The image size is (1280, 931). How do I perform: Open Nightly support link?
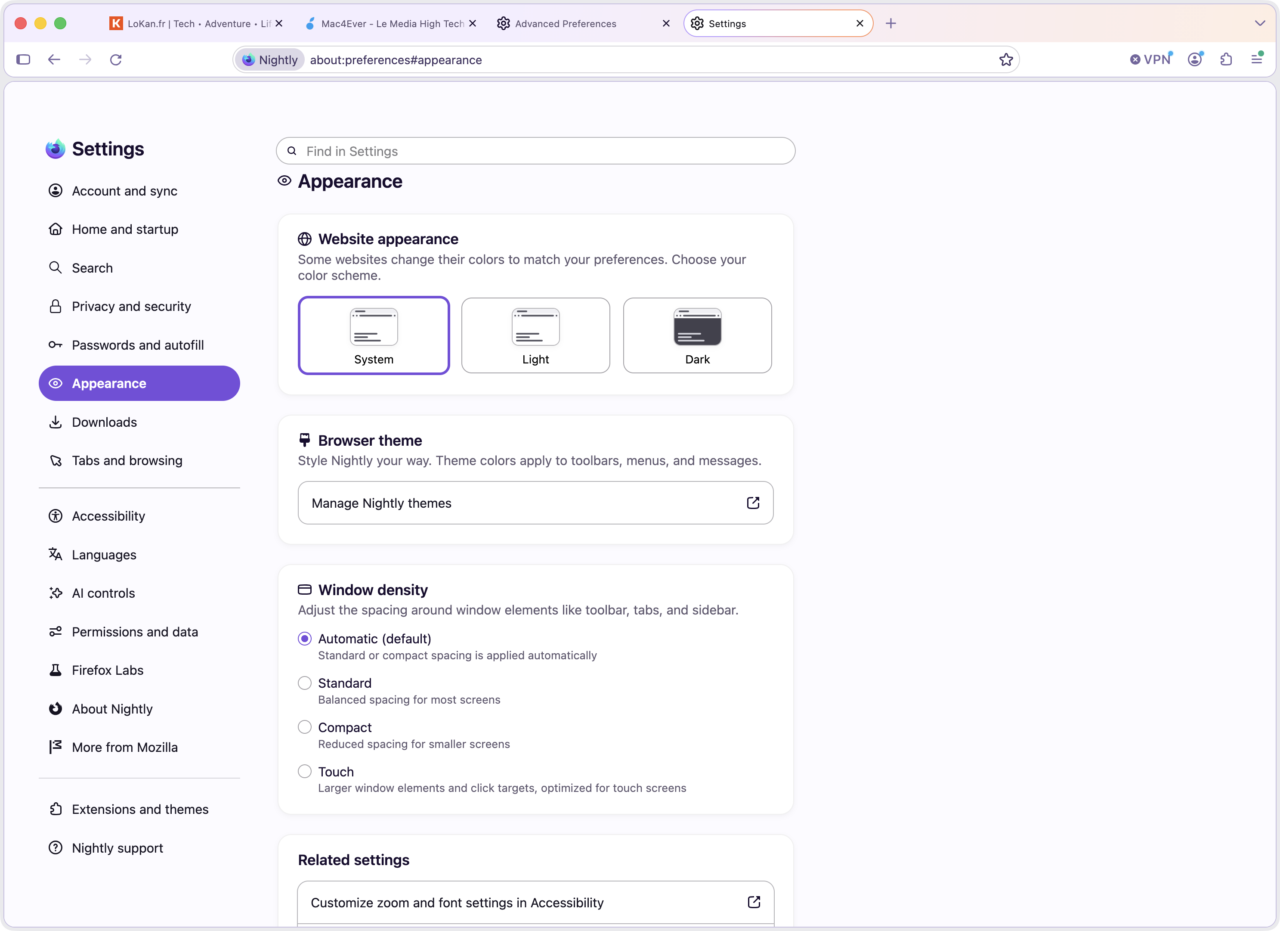pos(139,848)
